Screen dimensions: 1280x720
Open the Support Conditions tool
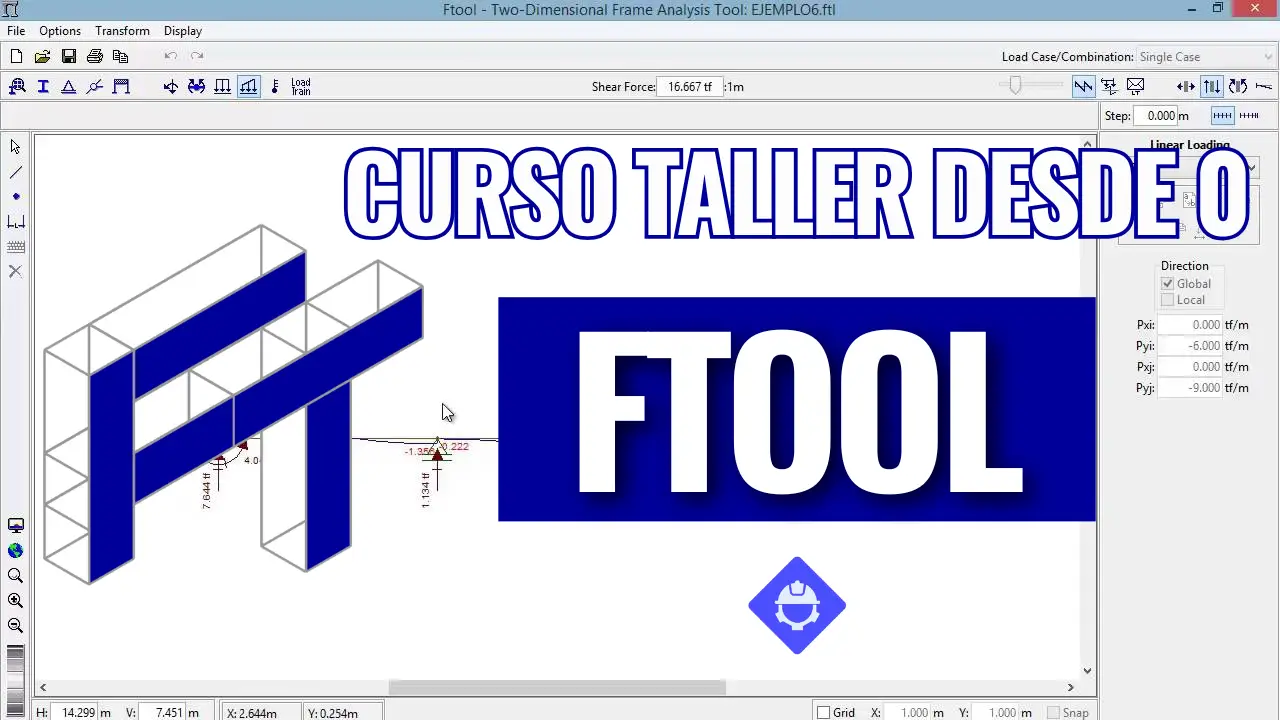(70, 86)
